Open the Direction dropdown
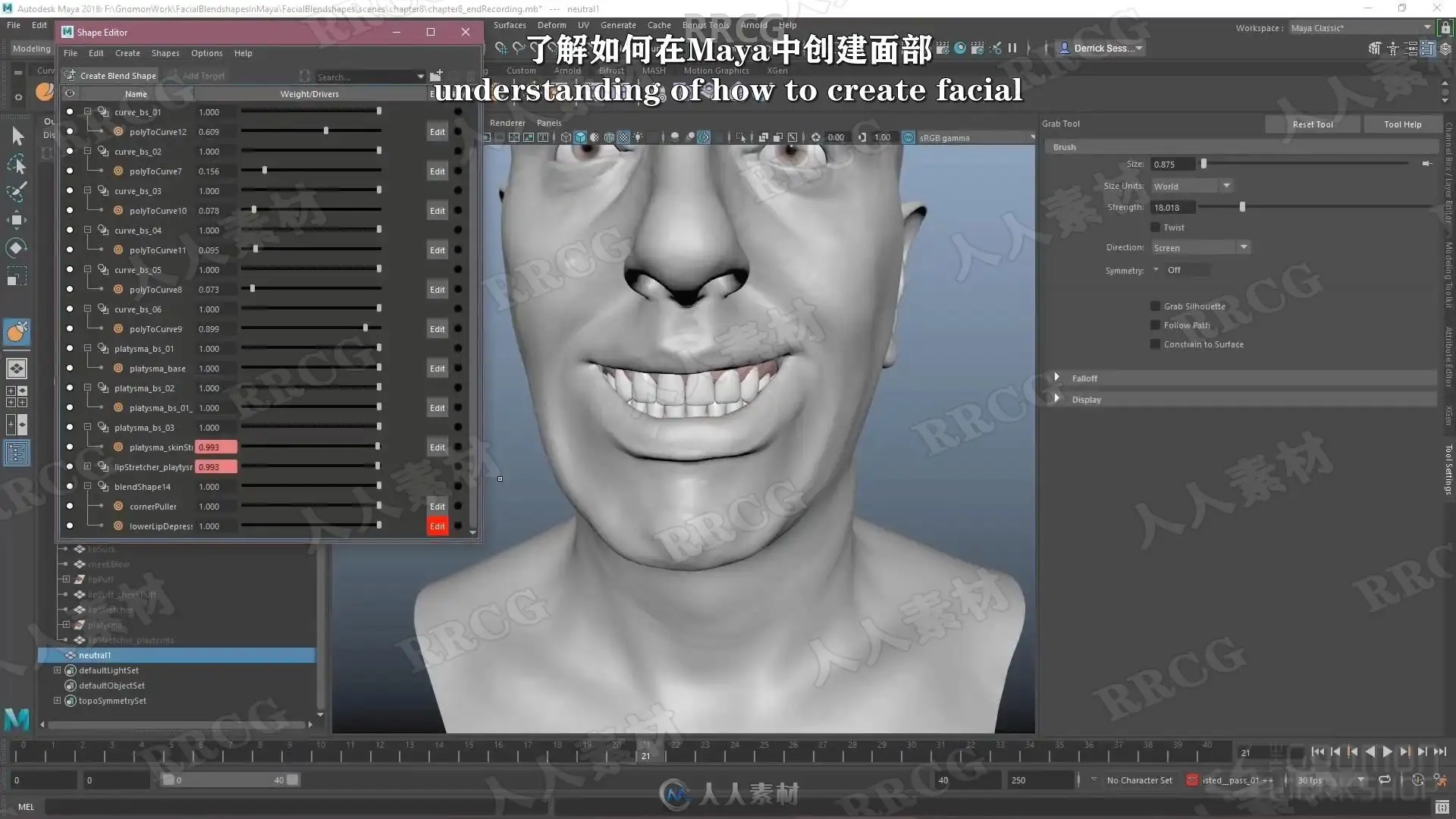This screenshot has height=819, width=1456. coord(1200,248)
